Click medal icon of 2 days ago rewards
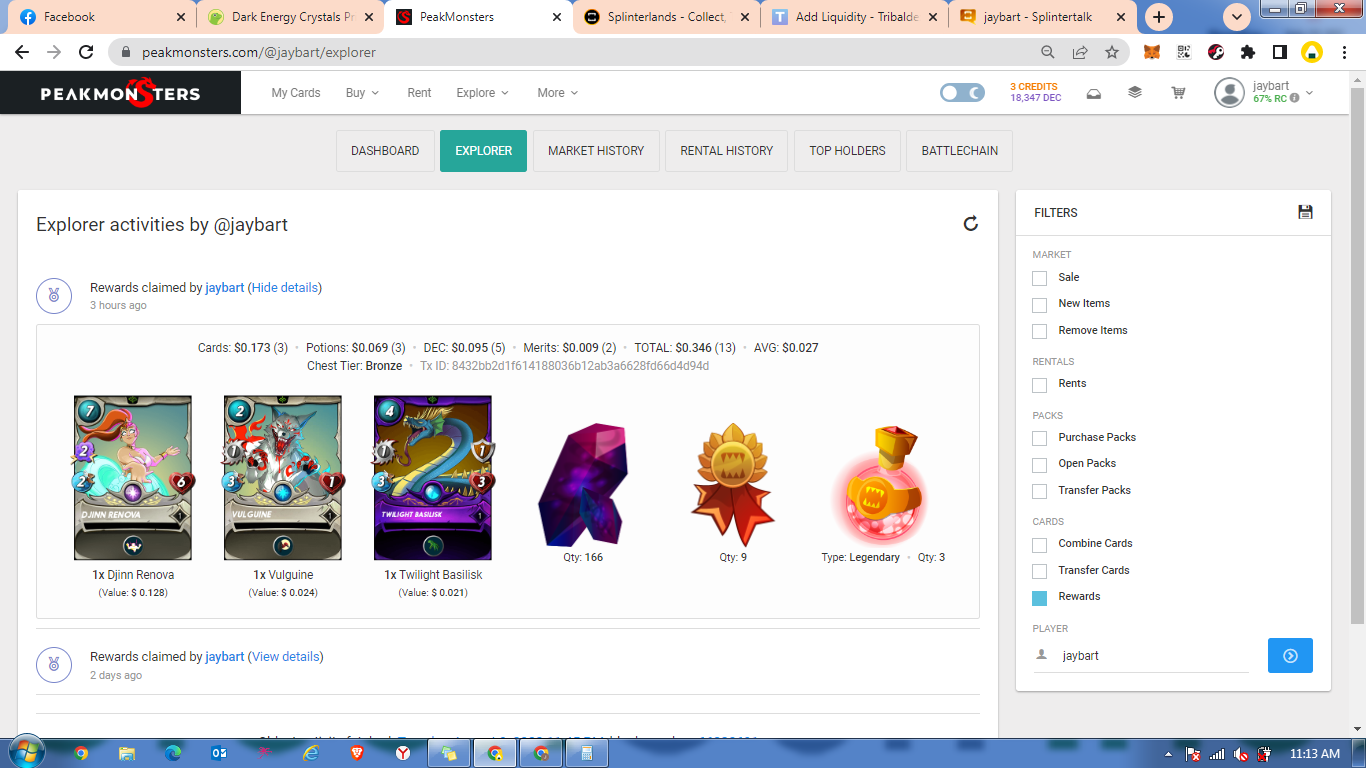The height and width of the screenshot is (768, 1366). point(54,665)
